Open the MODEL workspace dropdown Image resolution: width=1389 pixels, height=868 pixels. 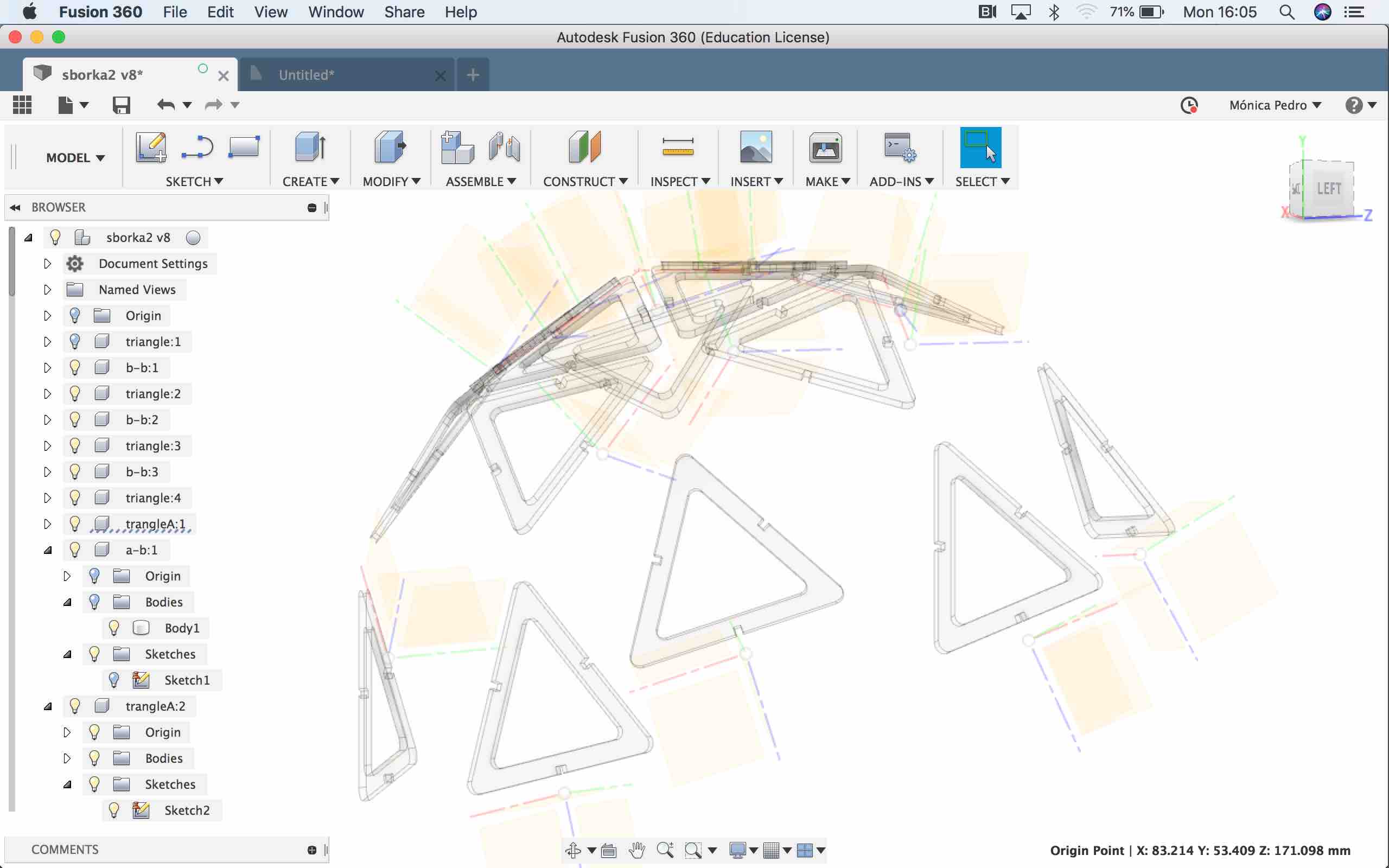(75, 157)
